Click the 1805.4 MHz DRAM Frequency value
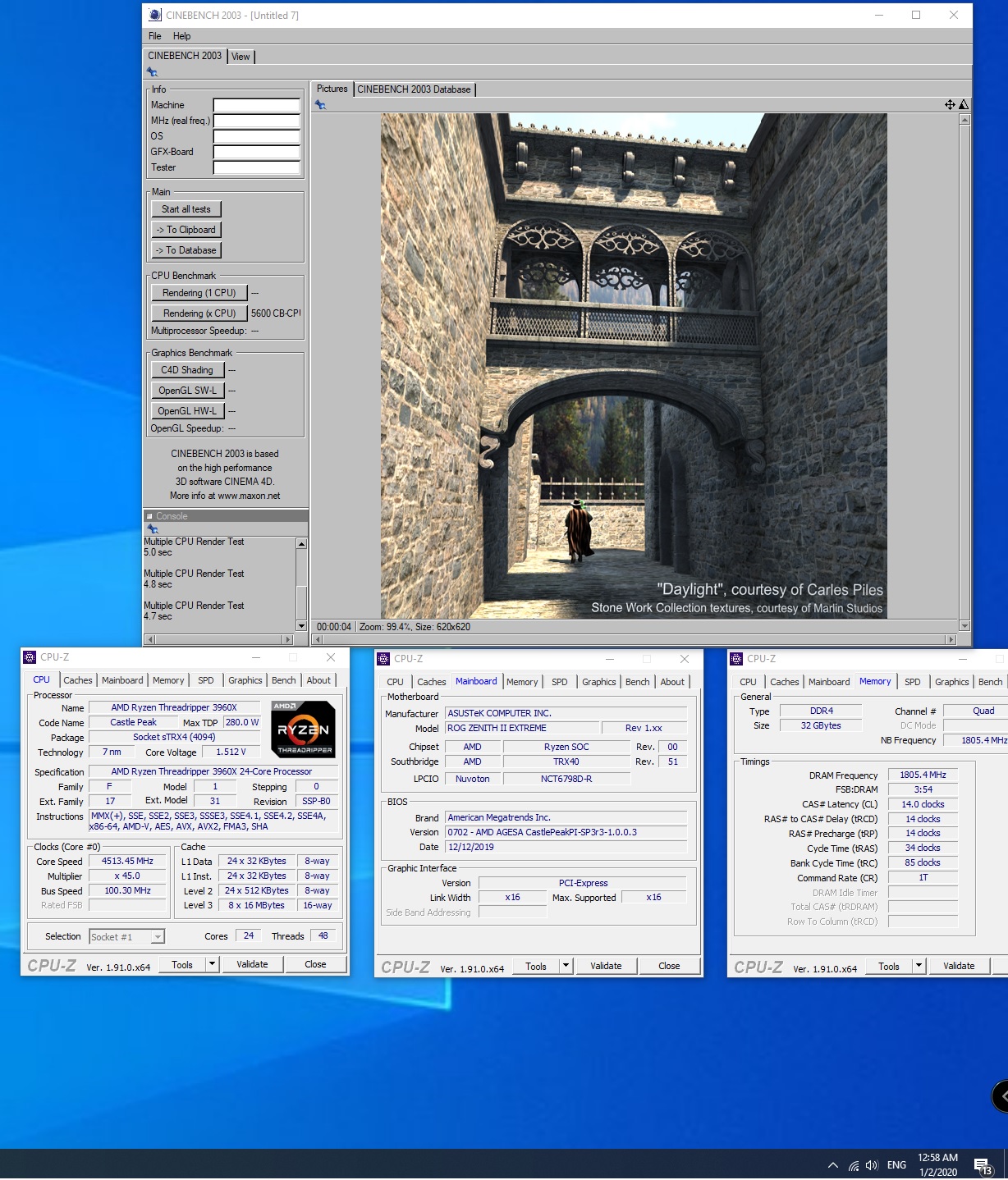This screenshot has width=1008, height=1180. point(923,775)
